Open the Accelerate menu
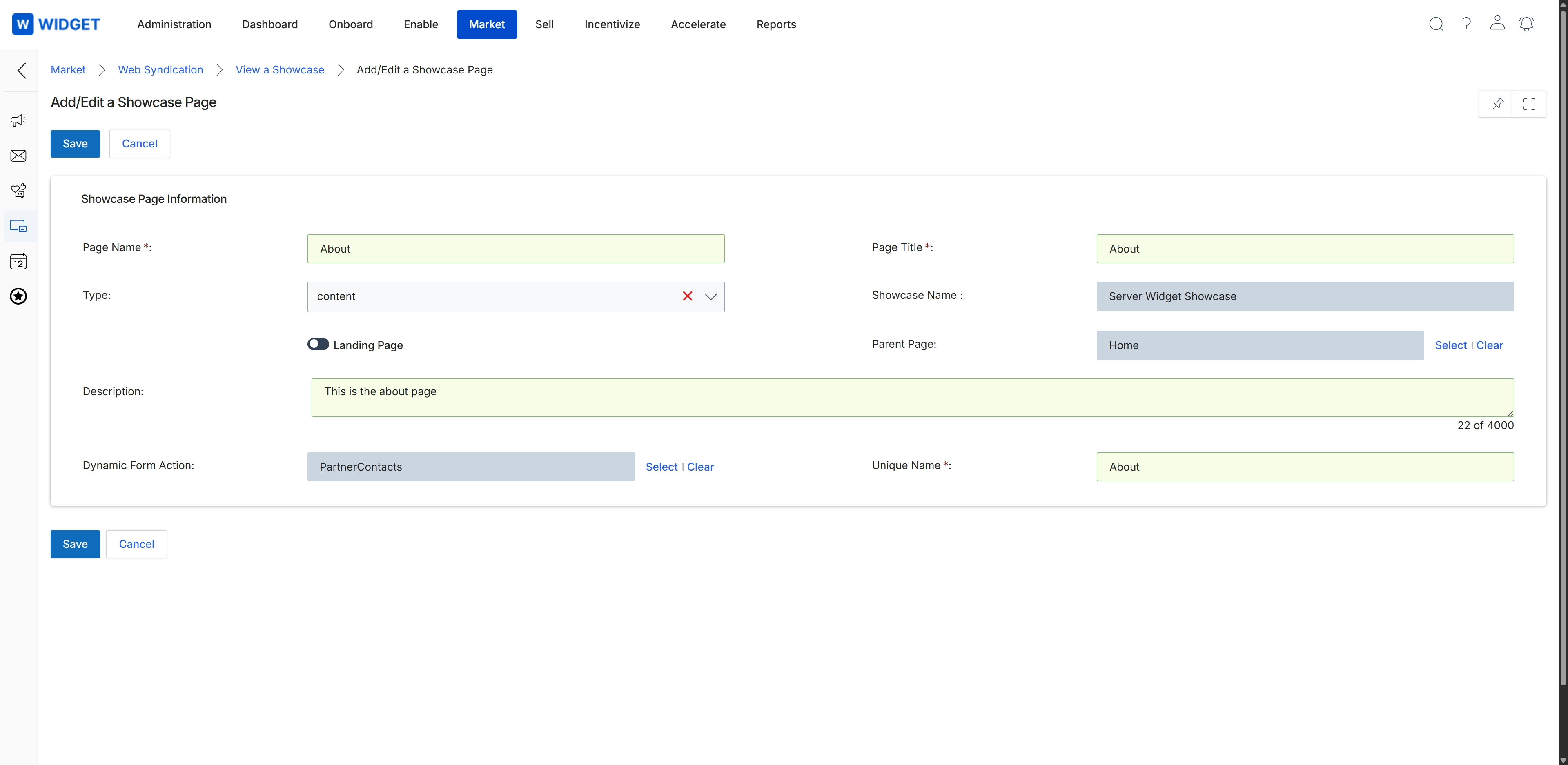This screenshot has height=765, width=1568. pos(698,24)
